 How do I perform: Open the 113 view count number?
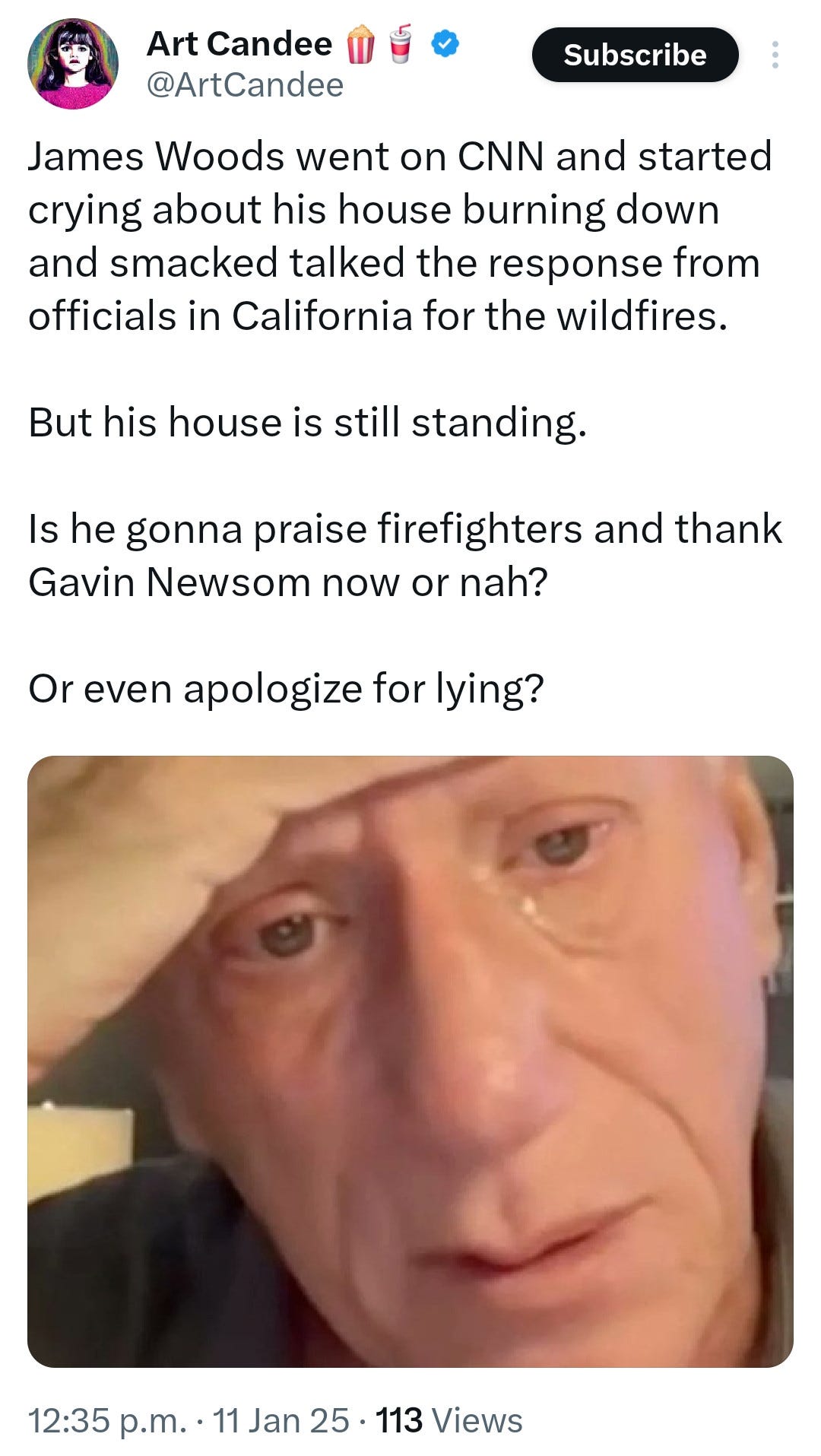(399, 1420)
